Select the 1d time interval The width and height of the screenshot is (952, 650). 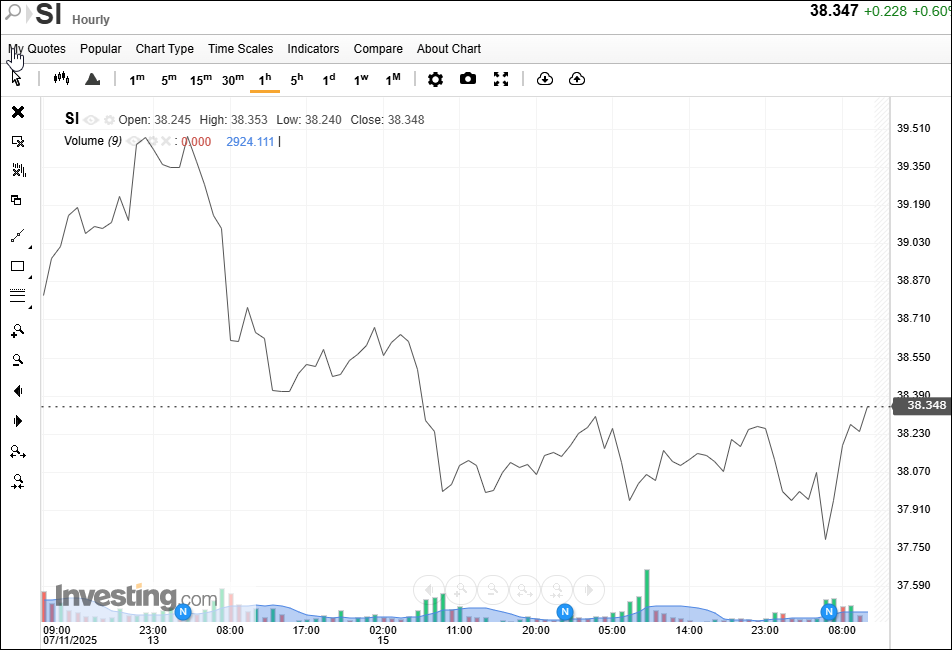point(328,79)
